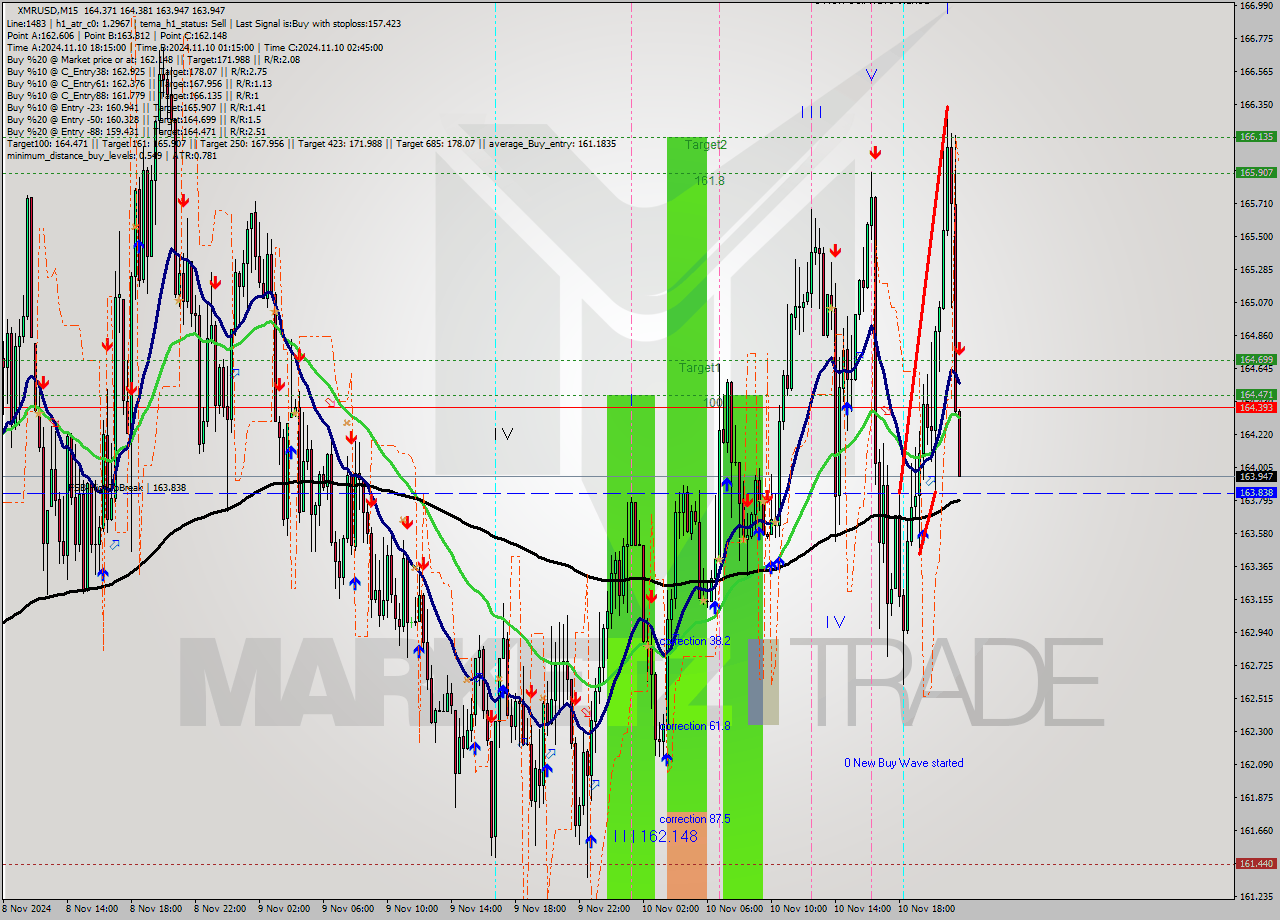
Task: Click the blue 'I V' wave label
Action: (x=836, y=622)
